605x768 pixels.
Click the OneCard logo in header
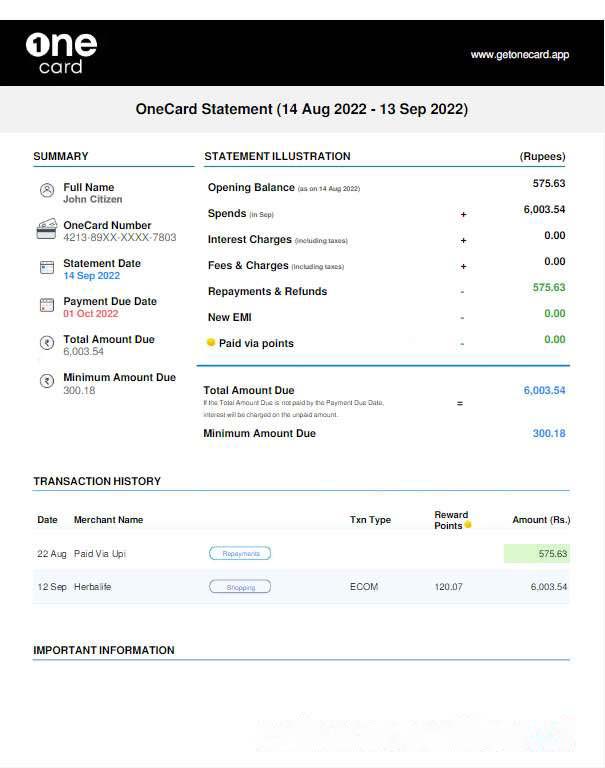[61, 53]
